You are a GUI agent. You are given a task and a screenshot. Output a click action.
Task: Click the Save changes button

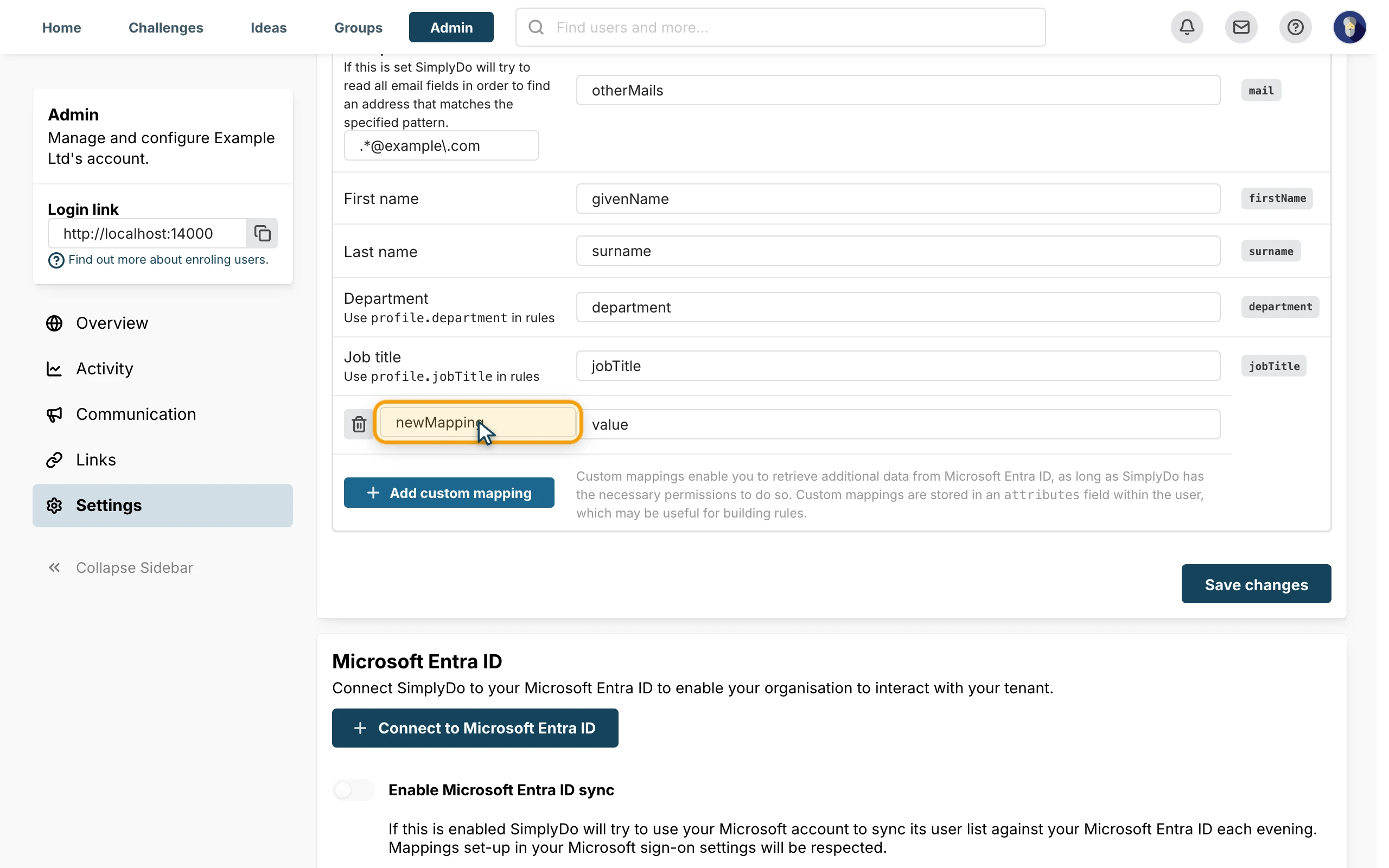tap(1256, 584)
